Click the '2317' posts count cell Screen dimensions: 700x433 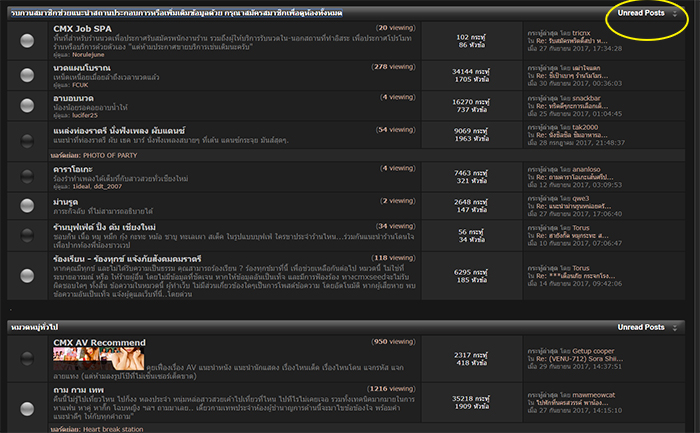pyautogui.click(x=471, y=359)
